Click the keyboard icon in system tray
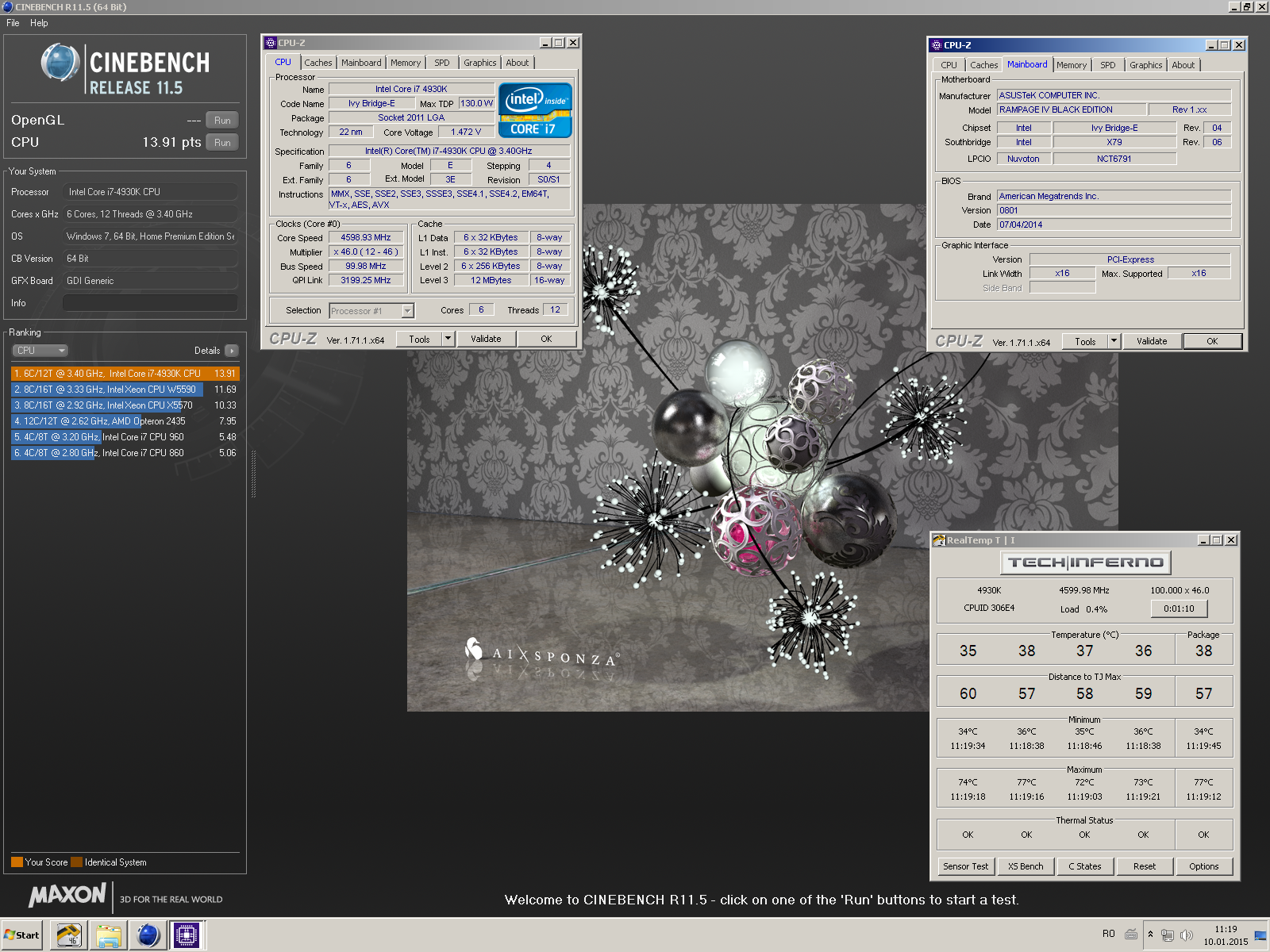 click(x=1131, y=934)
